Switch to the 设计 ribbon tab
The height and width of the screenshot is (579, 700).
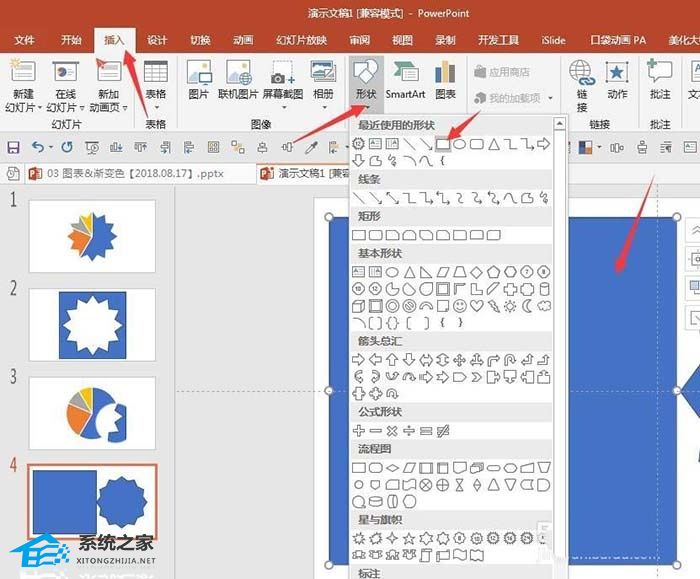tap(157, 40)
